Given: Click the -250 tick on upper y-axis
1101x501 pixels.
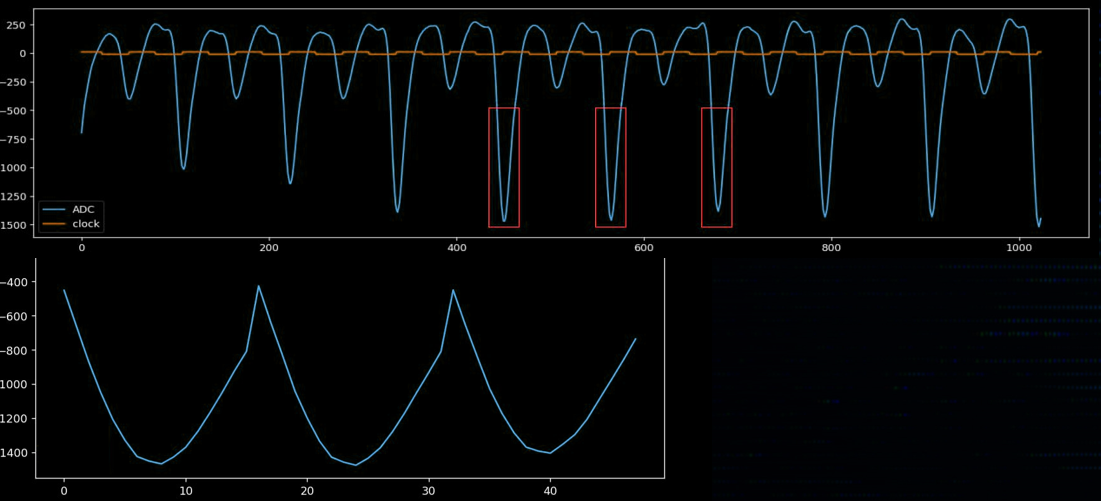Looking at the screenshot, I should [13, 82].
